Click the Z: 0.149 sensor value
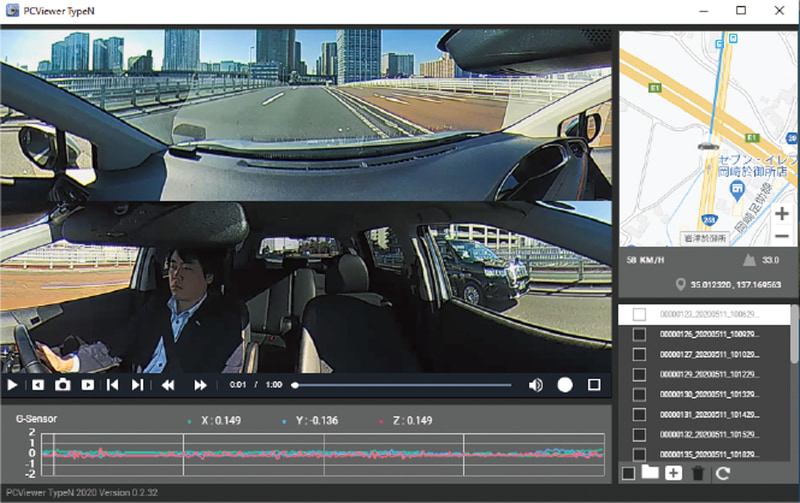800x503 pixels. coord(412,421)
